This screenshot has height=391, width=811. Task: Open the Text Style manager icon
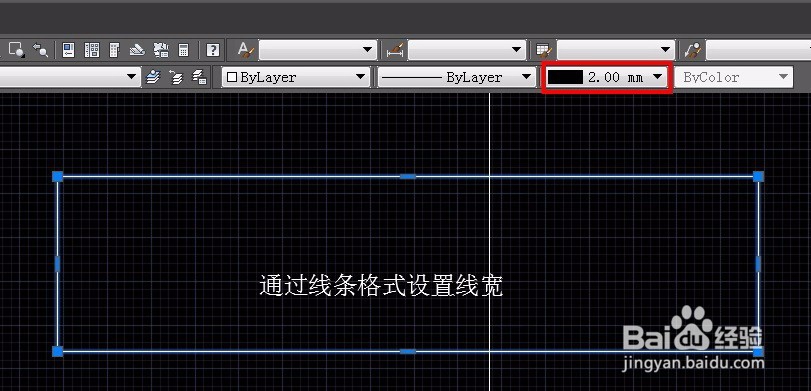click(x=246, y=50)
